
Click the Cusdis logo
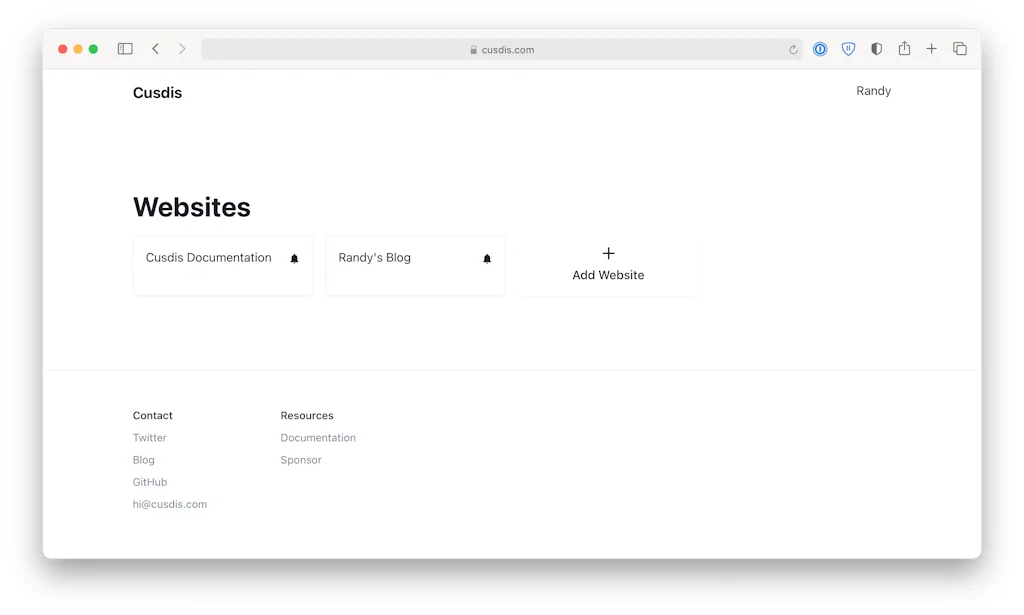coord(157,92)
